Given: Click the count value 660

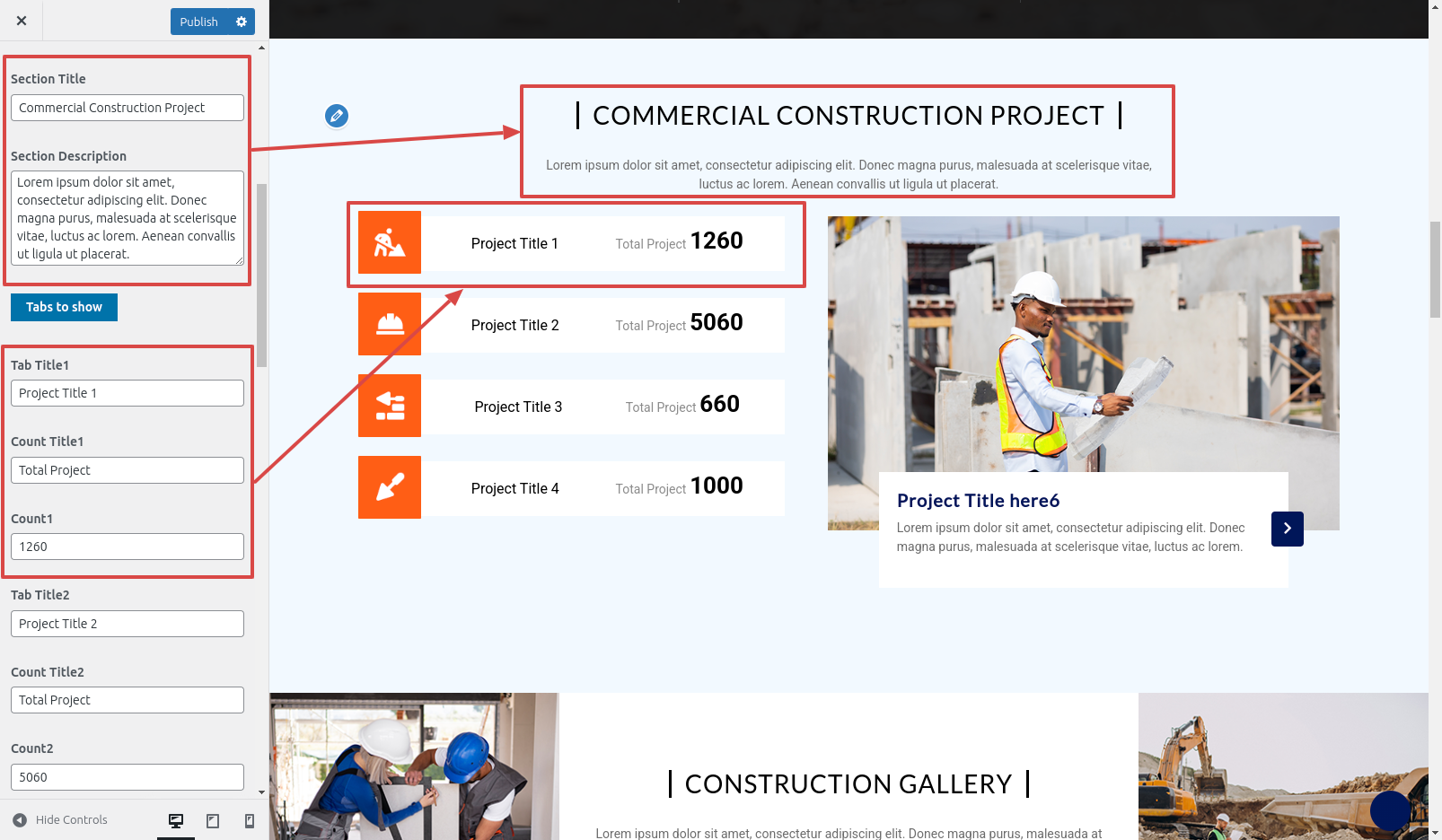Looking at the screenshot, I should click(720, 405).
